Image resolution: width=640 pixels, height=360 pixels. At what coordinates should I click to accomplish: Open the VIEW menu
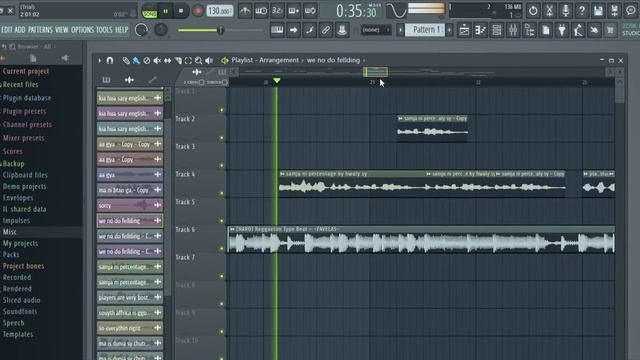click(62, 30)
